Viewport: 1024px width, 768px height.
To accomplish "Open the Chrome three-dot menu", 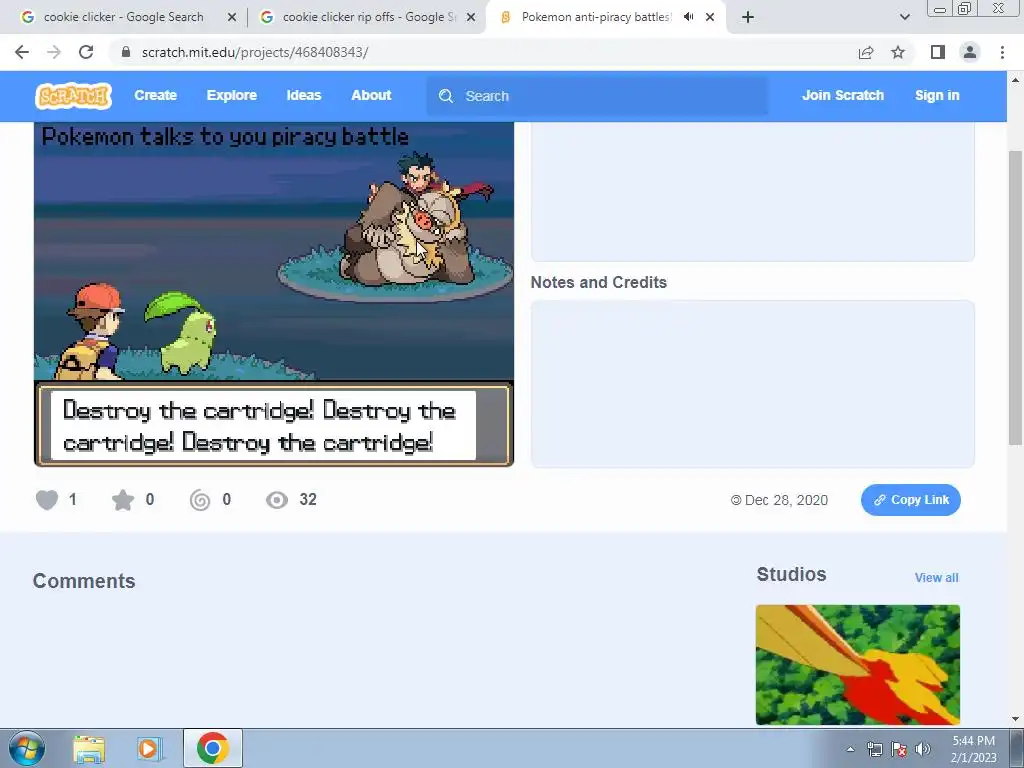I will coord(1002,52).
